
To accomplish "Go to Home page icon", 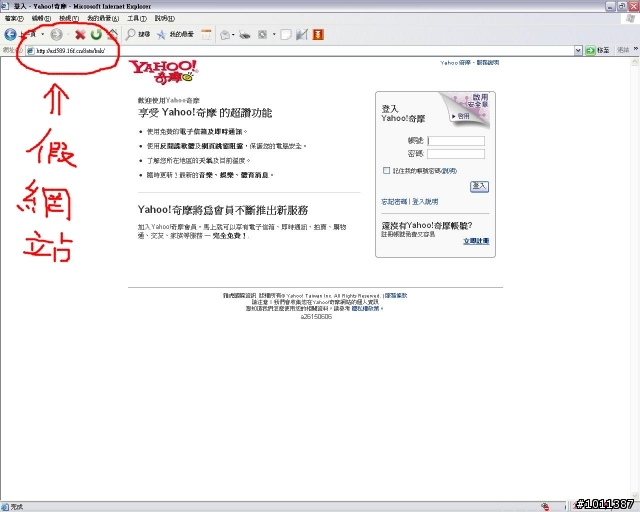I will 113,35.
